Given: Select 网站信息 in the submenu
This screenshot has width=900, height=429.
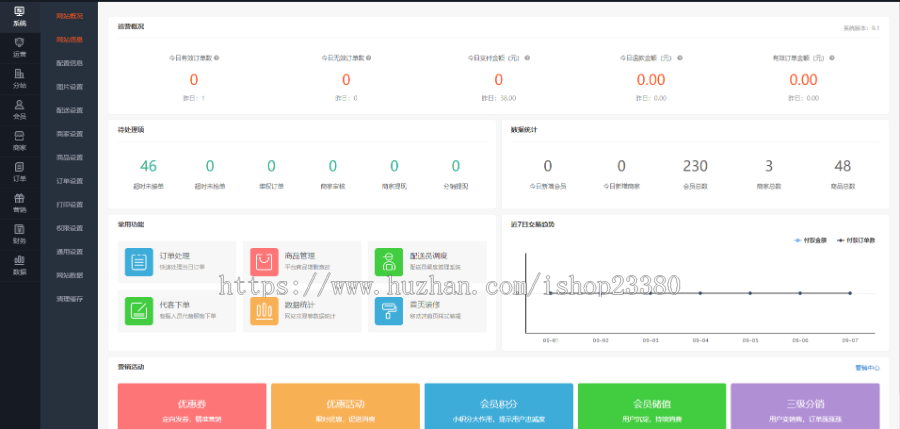Looking at the screenshot, I should [x=69, y=40].
